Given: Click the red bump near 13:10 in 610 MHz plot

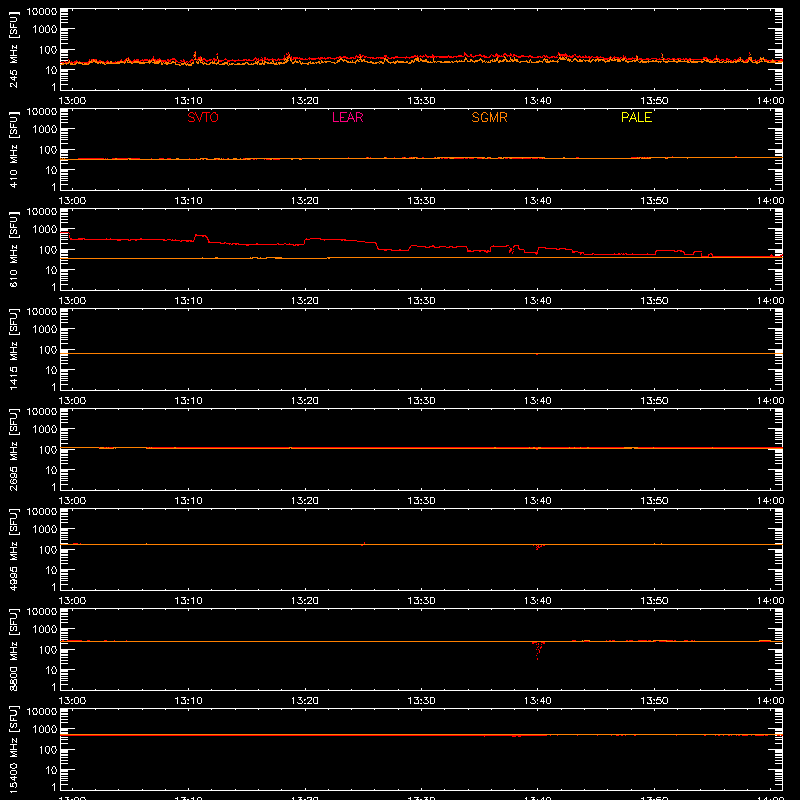Looking at the screenshot, I should (201, 237).
